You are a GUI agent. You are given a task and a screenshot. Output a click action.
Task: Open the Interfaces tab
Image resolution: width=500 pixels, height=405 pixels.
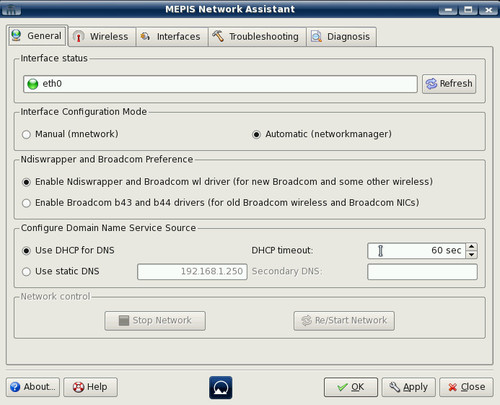172,37
